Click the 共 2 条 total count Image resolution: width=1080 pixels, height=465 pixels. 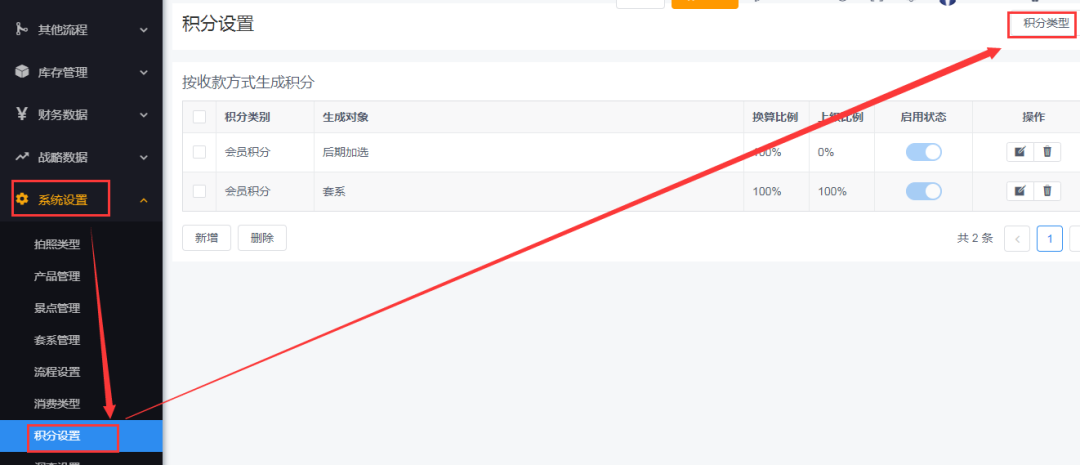(975, 238)
